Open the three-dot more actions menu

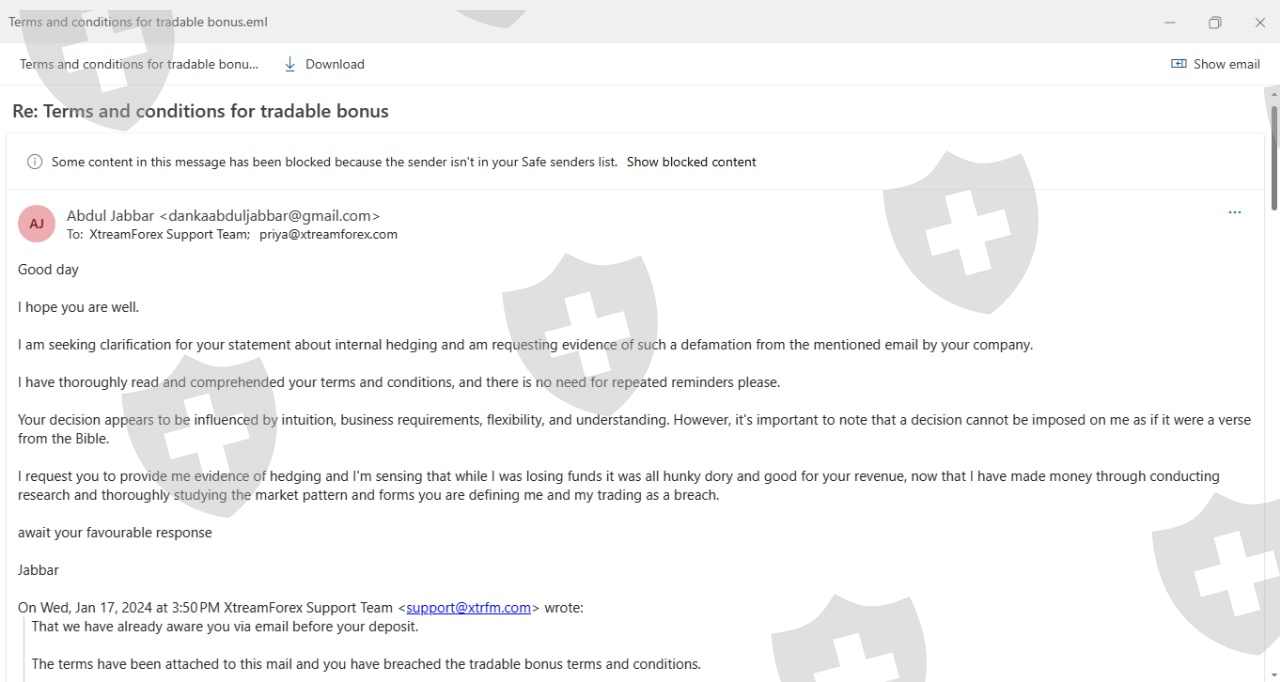(1234, 212)
